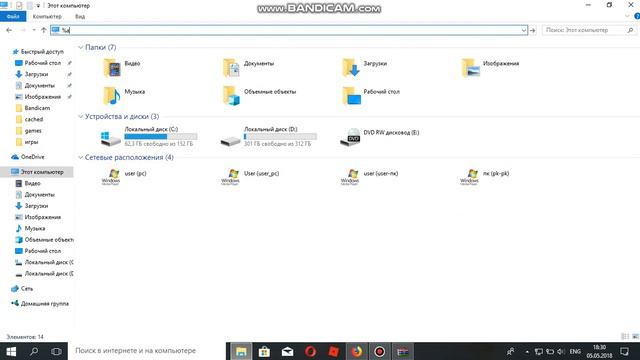Open Microsoft Store from taskbar
Image resolution: width=640 pixels, height=360 pixels.
(x=264, y=351)
